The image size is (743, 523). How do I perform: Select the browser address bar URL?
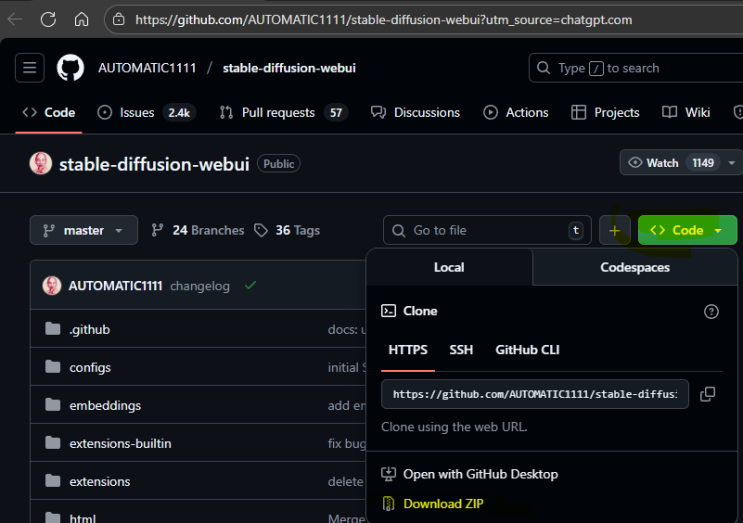pyautogui.click(x=383, y=20)
